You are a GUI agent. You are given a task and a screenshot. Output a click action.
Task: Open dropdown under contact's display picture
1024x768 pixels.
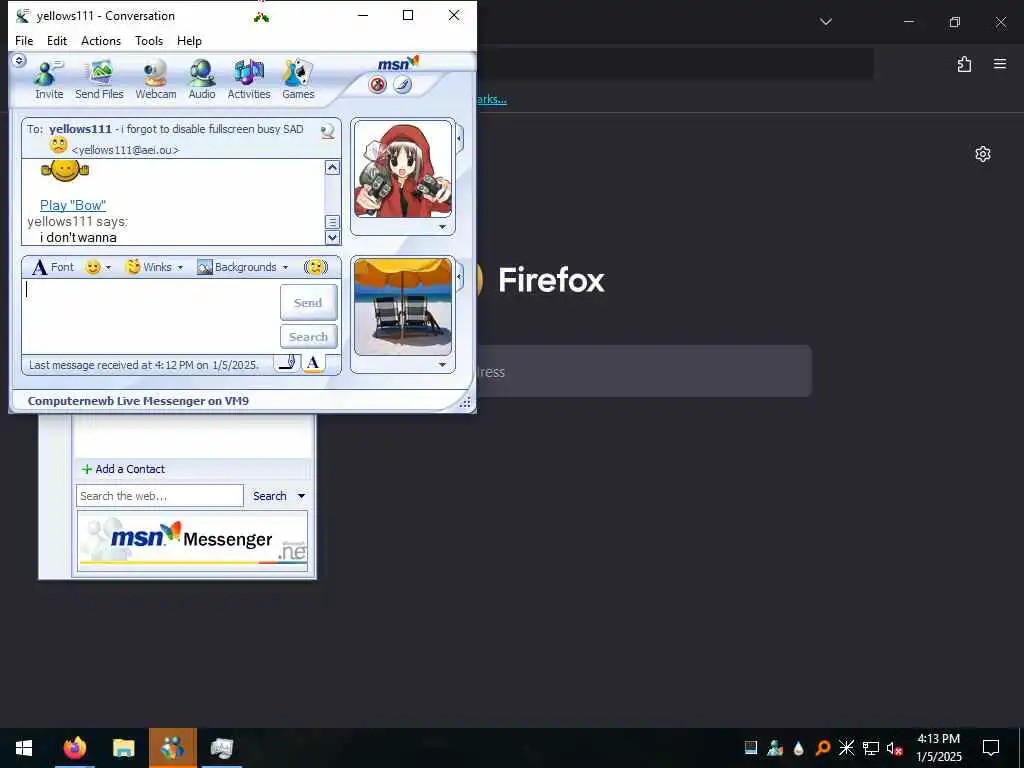(442, 227)
